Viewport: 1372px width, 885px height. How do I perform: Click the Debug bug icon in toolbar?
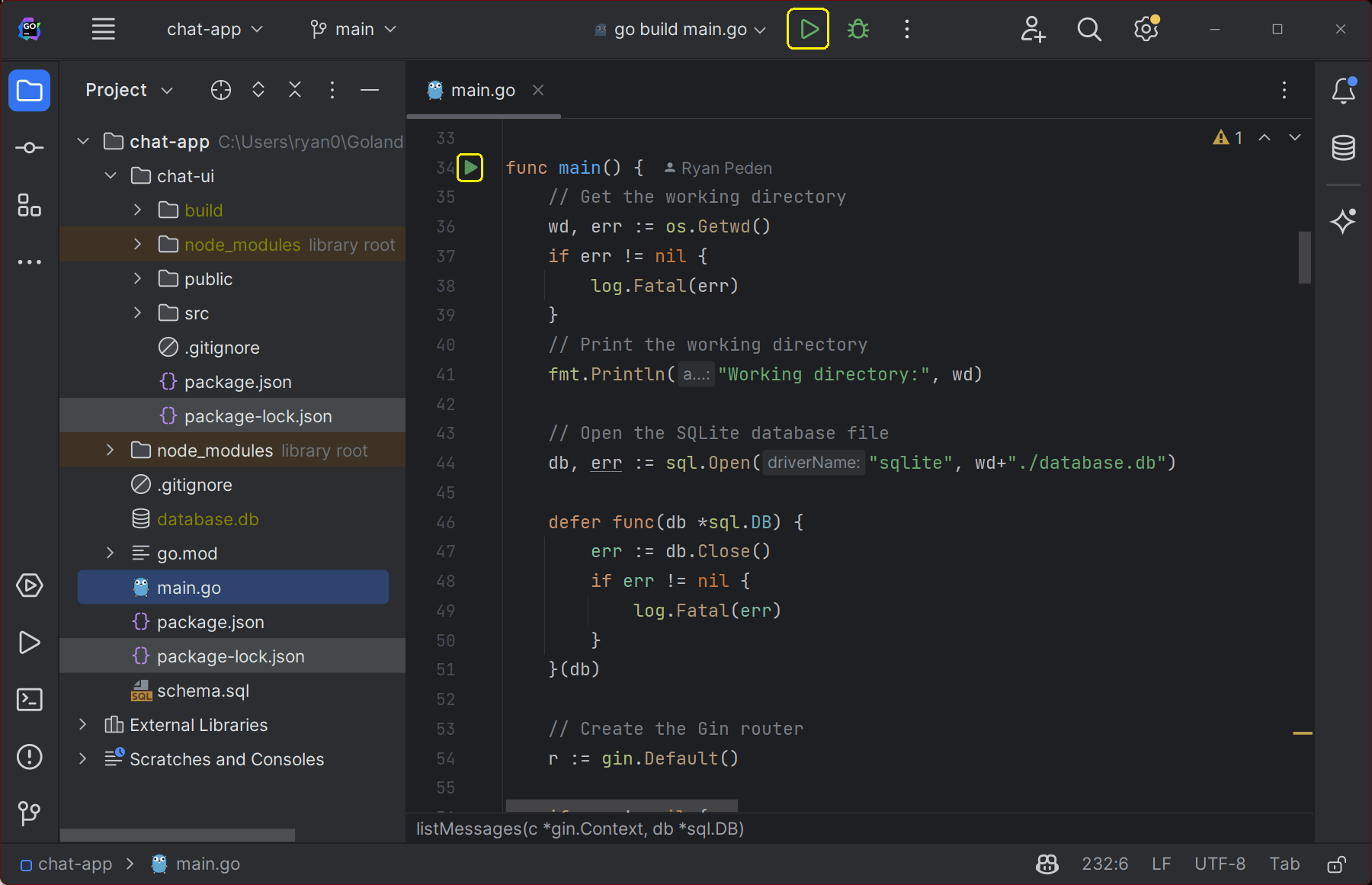tap(858, 29)
